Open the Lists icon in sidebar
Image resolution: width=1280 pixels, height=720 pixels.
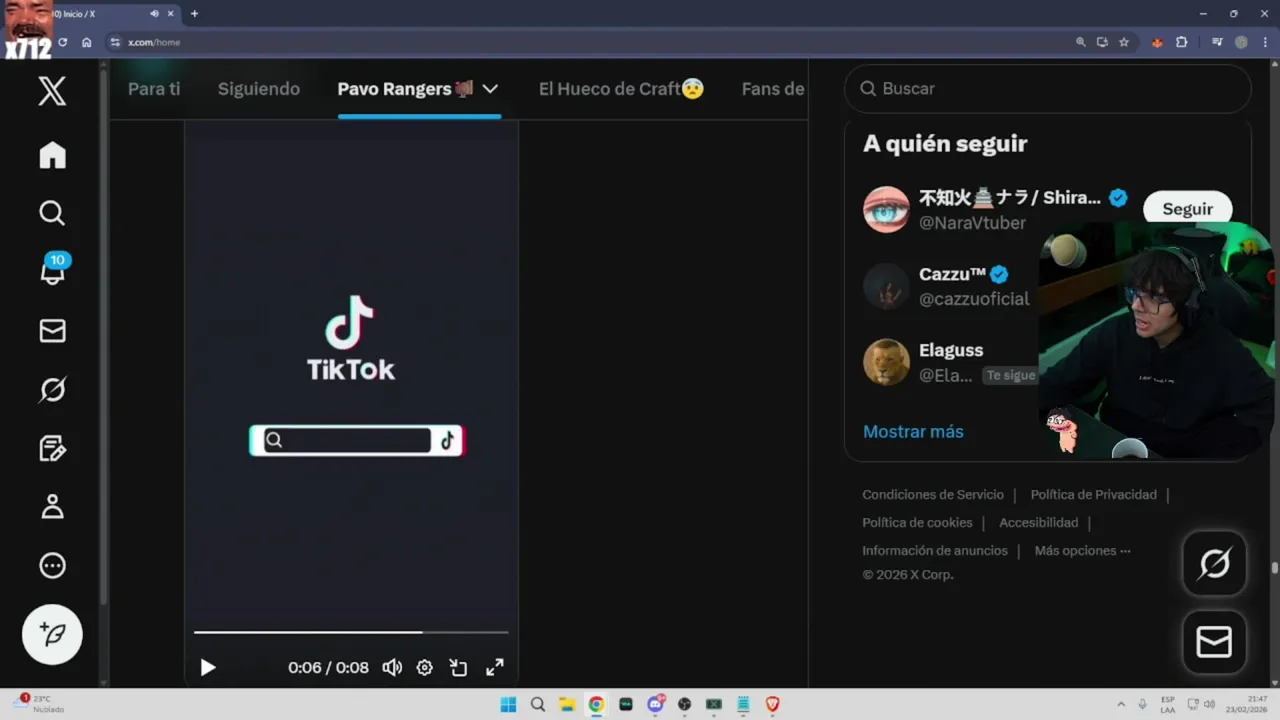coord(52,448)
